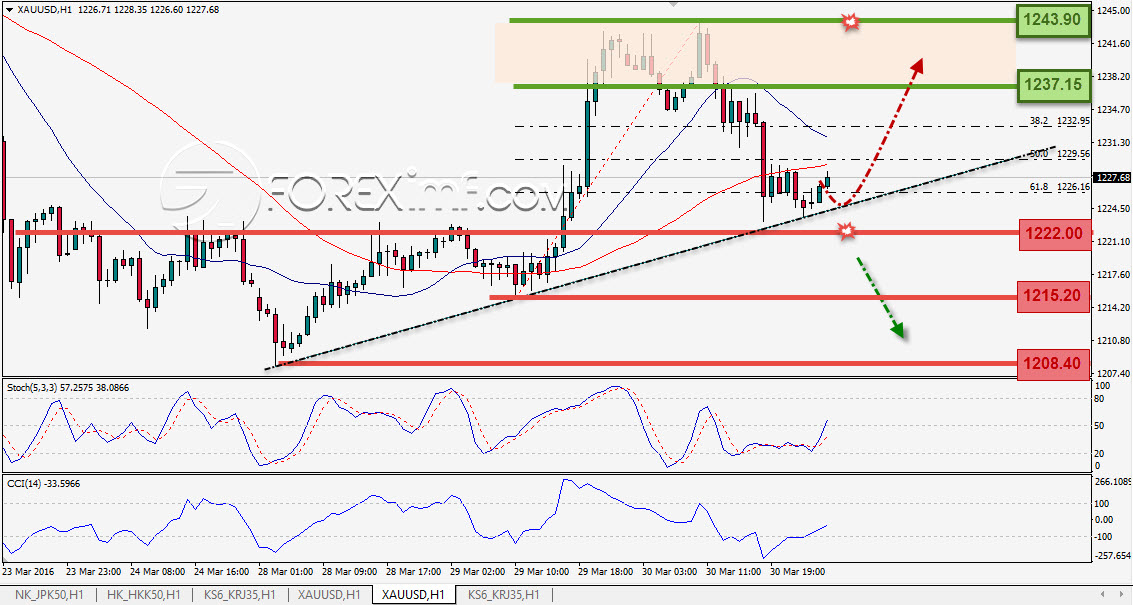Click the red 1208.40 support label

coord(1052,364)
